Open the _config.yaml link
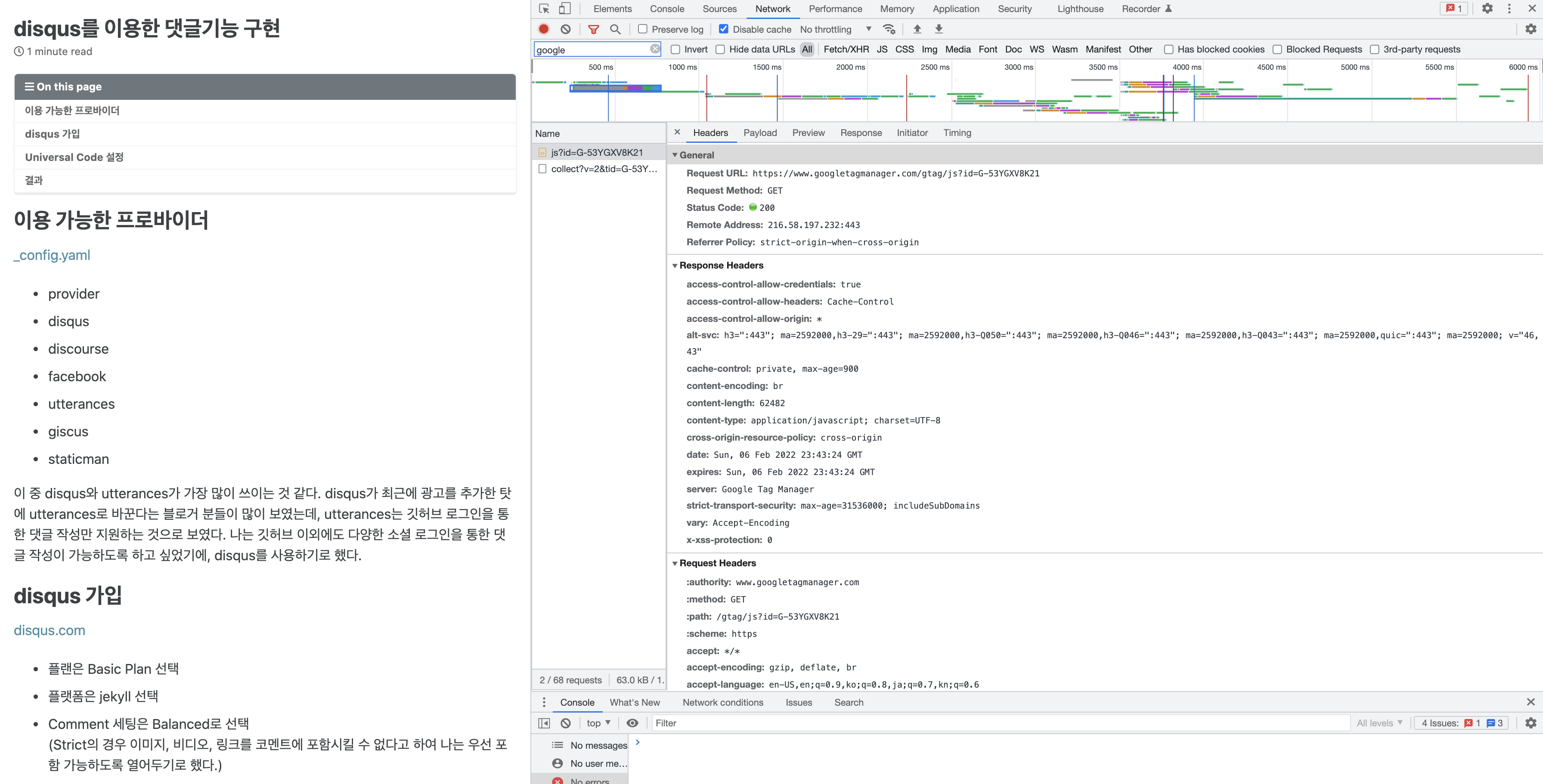The image size is (1543, 784). click(52, 255)
